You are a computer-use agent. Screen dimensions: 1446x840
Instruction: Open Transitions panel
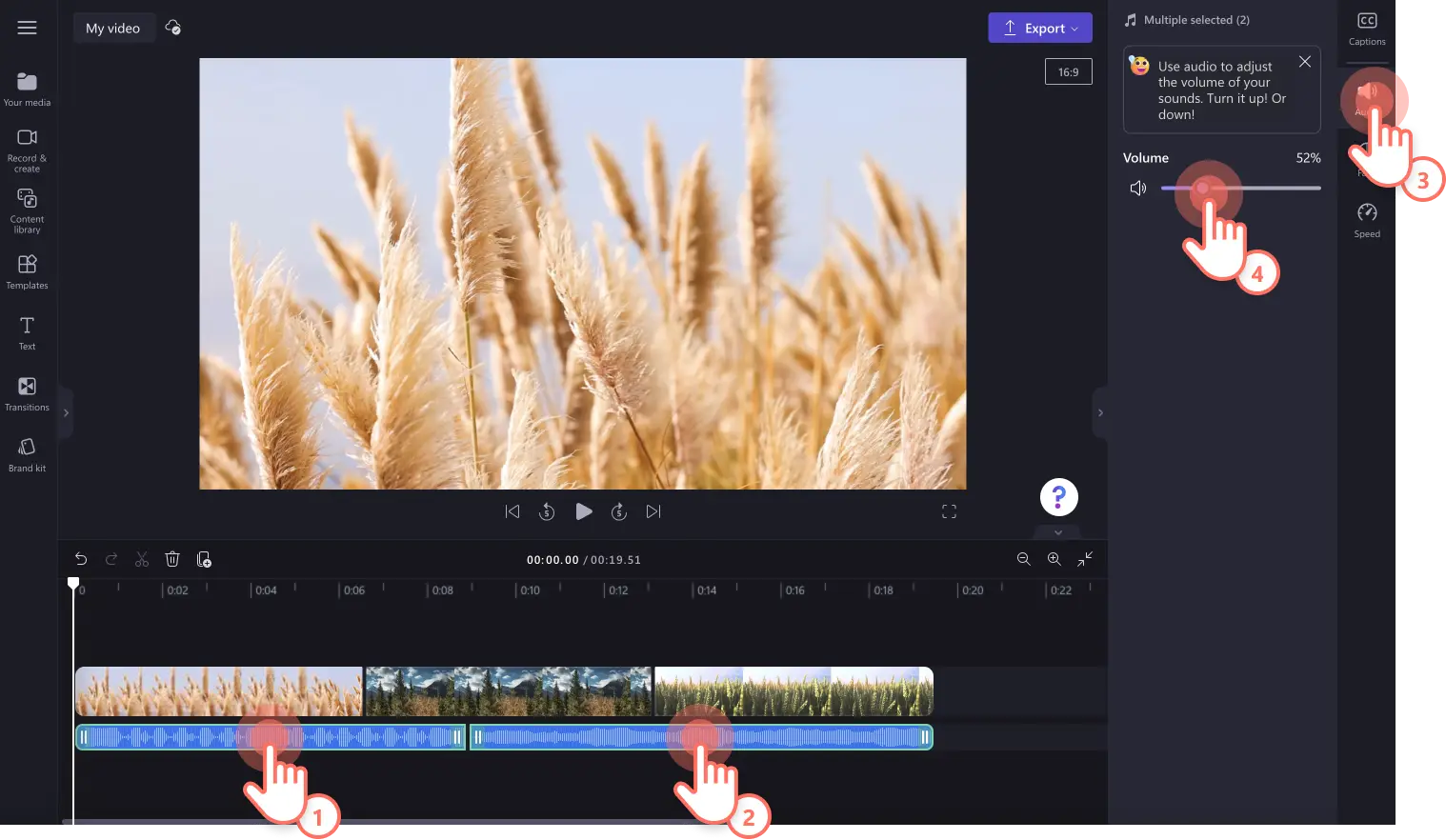click(27, 393)
